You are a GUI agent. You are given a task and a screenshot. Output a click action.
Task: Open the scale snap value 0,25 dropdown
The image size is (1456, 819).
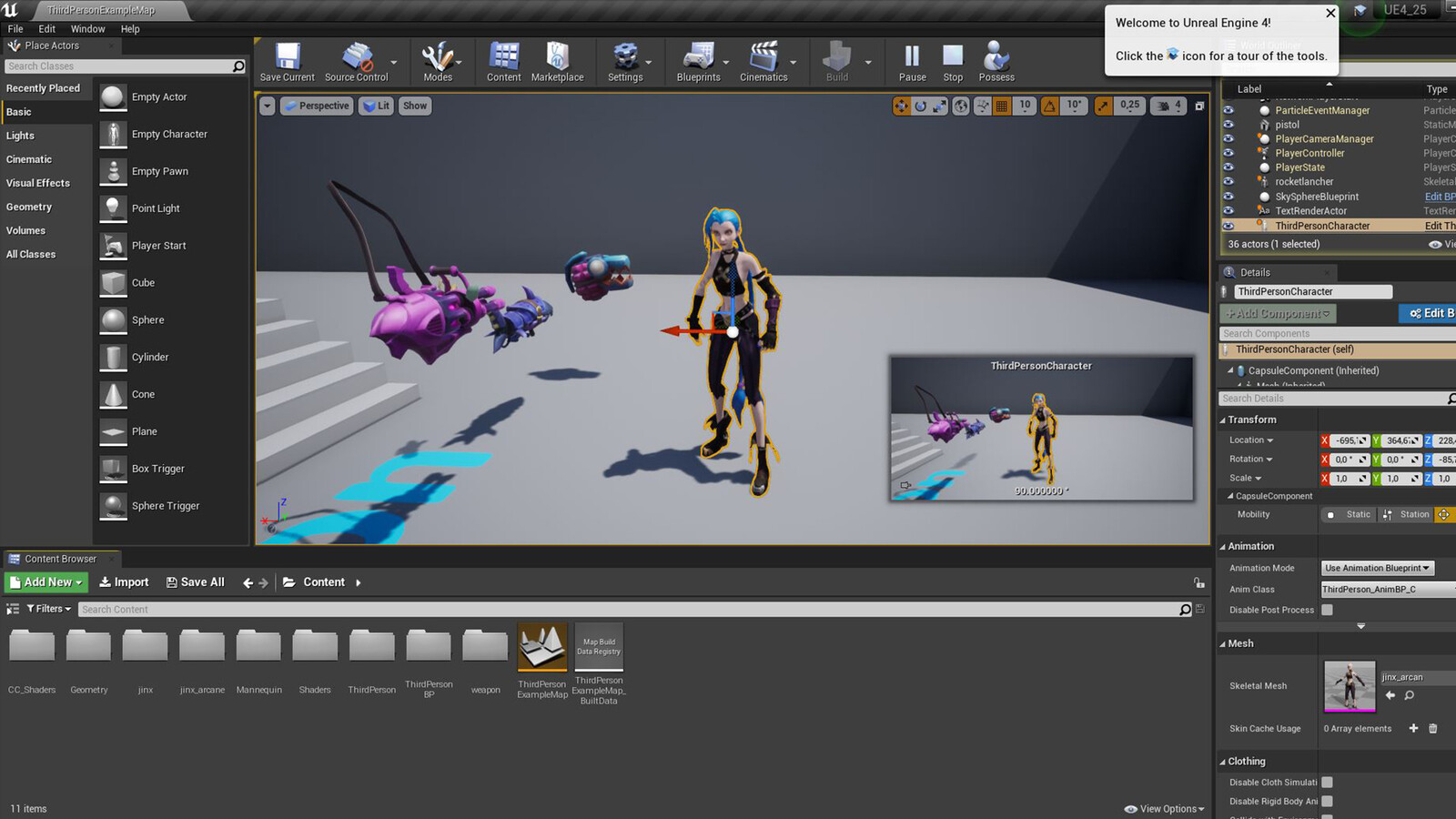coord(1129,106)
